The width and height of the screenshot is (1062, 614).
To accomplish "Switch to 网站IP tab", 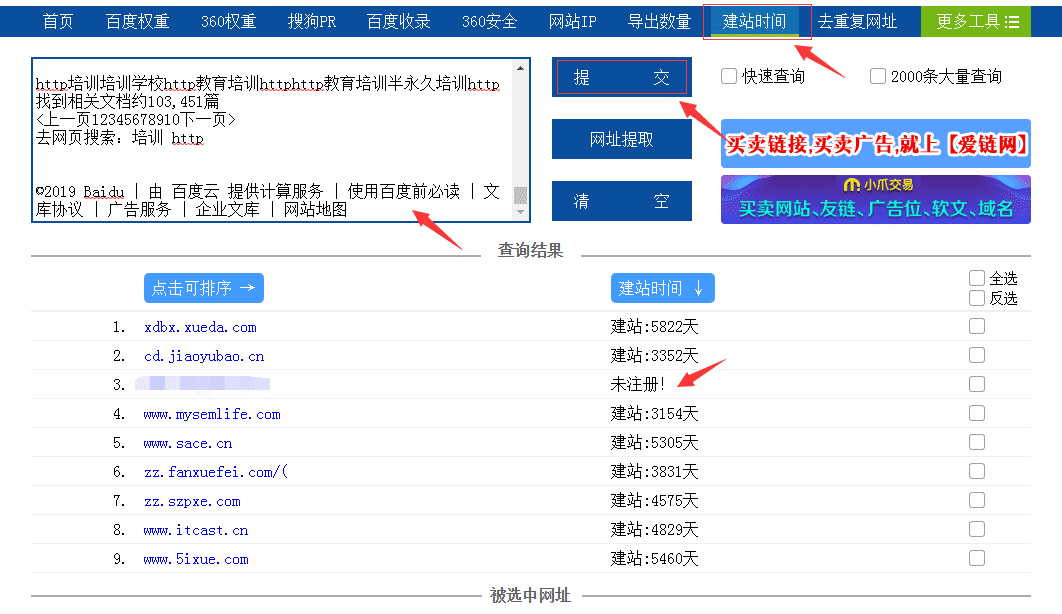I will pyautogui.click(x=572, y=22).
